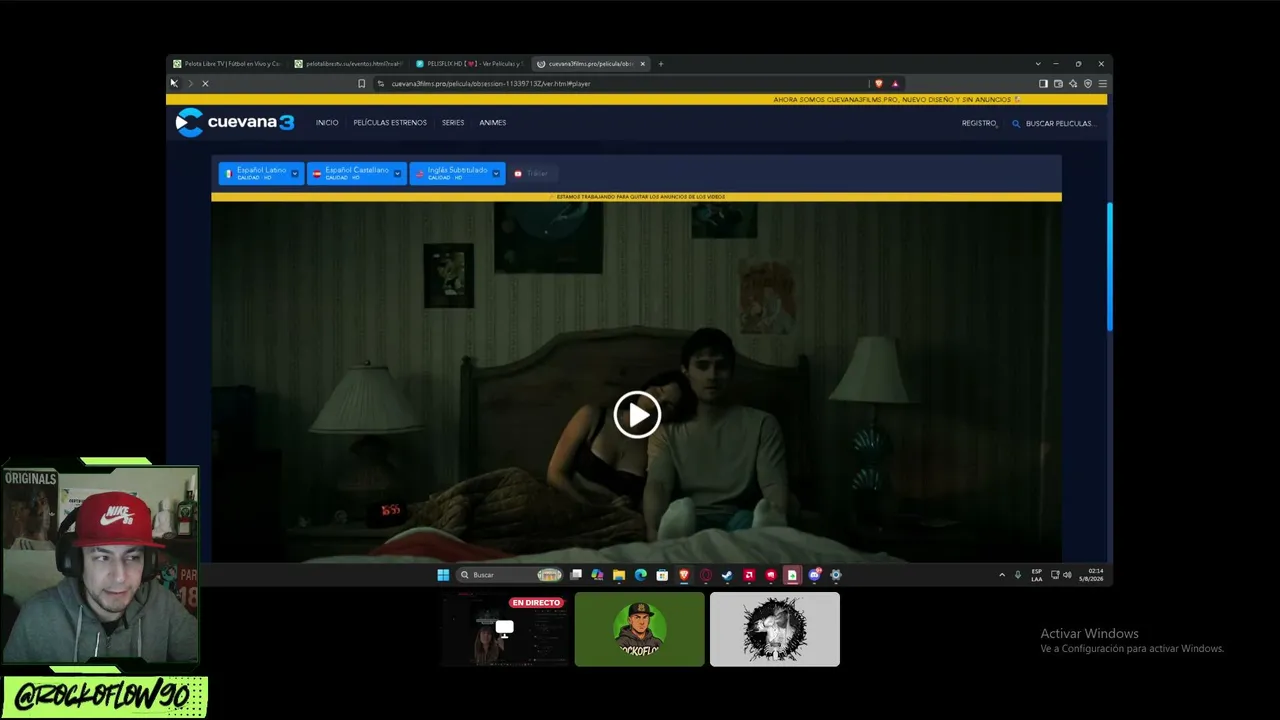Image resolution: width=1280 pixels, height=720 pixels.
Task: Open Brave Shields icon
Action: tap(879, 84)
